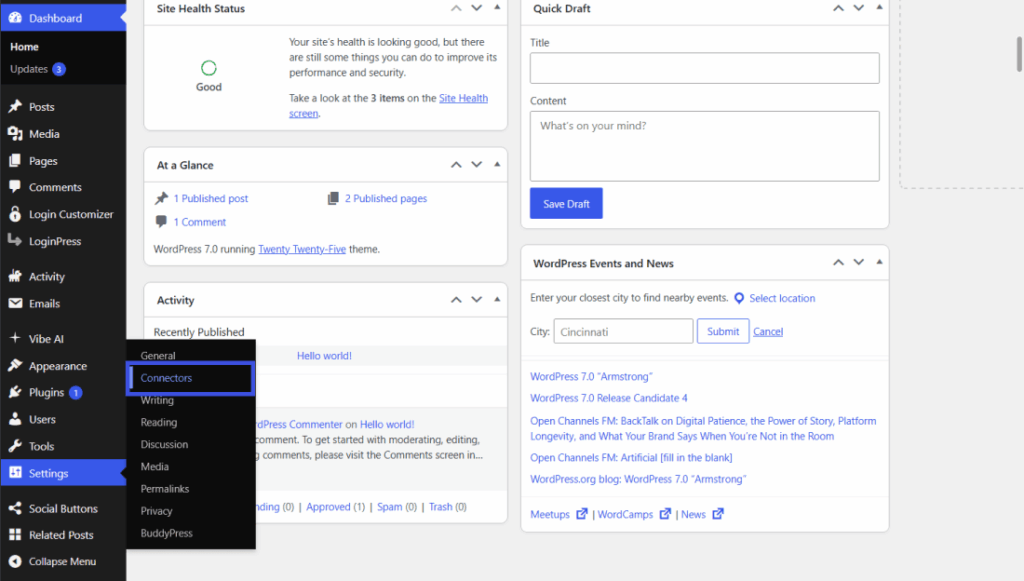Click the Appearance paintbrush icon
1024x581 pixels.
15,366
